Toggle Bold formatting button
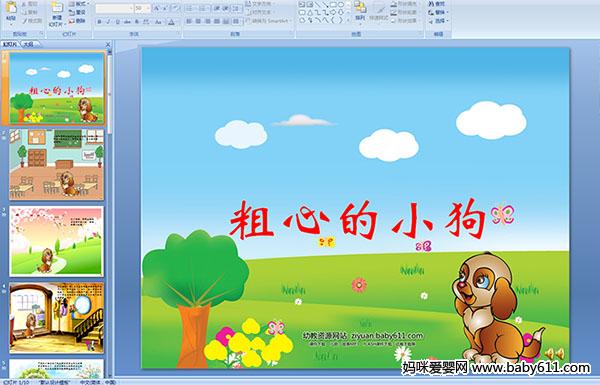This screenshot has height=385, width=600. (99, 22)
